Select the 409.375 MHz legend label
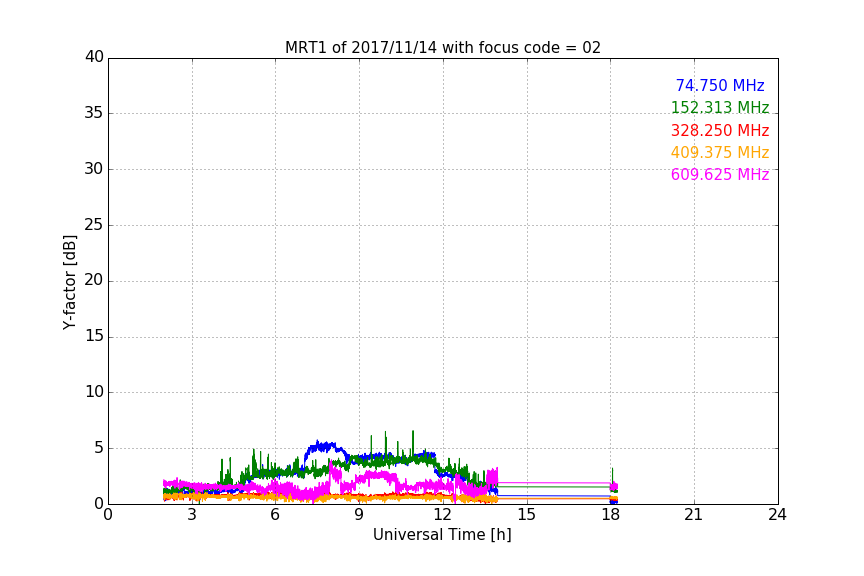The image size is (864, 576). [x=720, y=153]
